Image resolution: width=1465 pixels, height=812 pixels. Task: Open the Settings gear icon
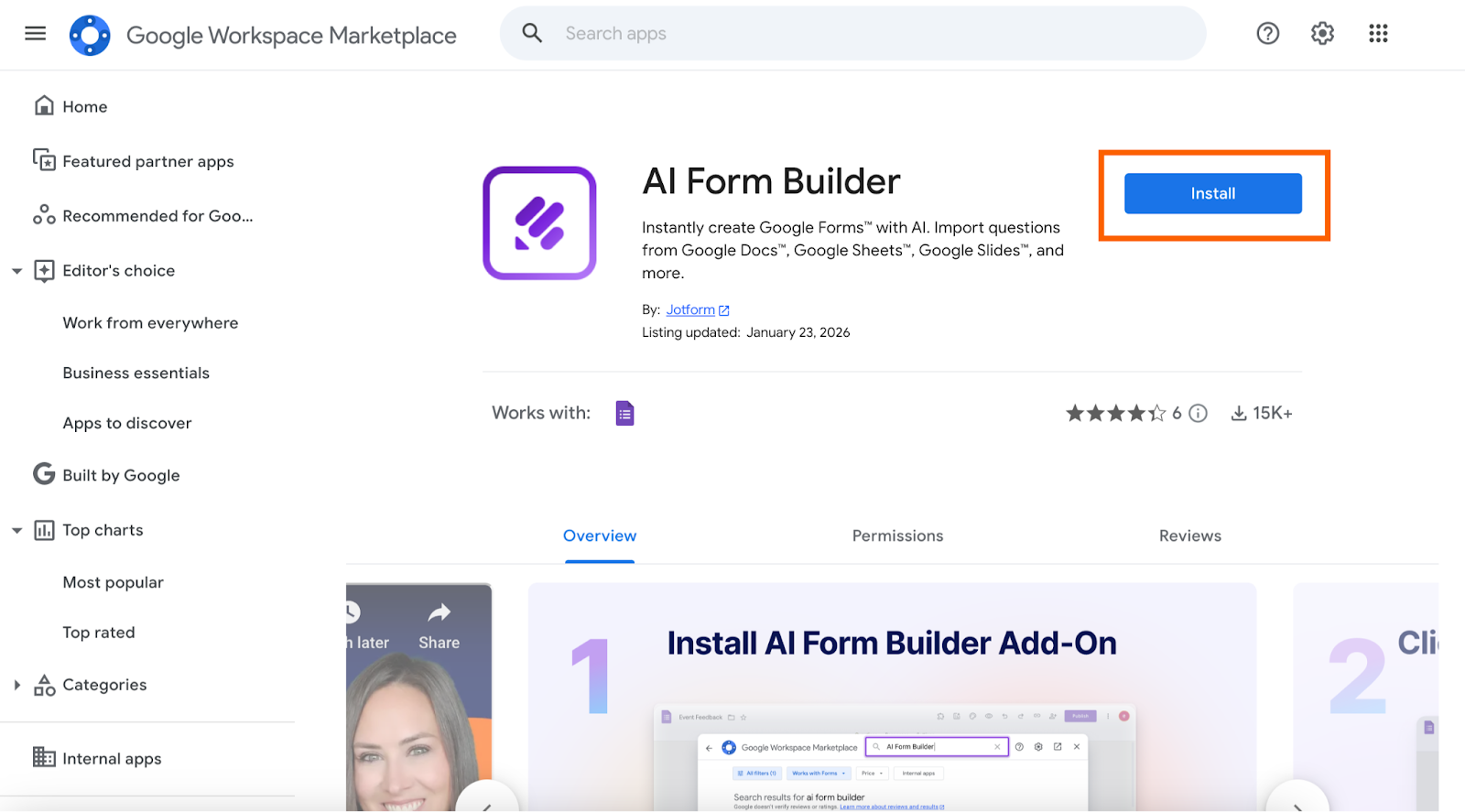click(x=1322, y=34)
